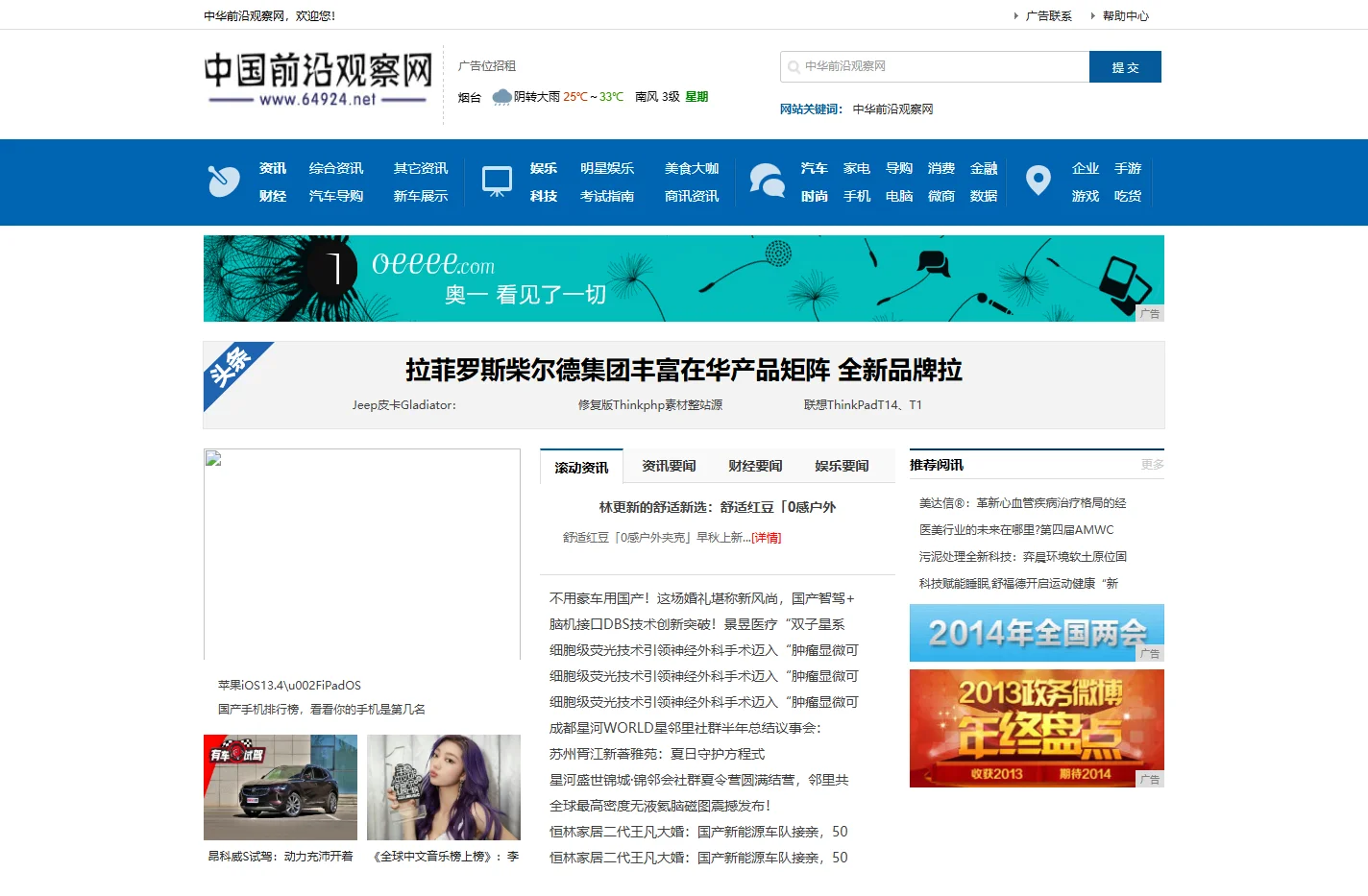The height and width of the screenshot is (896, 1368).
Task: Open 企业 navigation link
Action: point(1086,168)
